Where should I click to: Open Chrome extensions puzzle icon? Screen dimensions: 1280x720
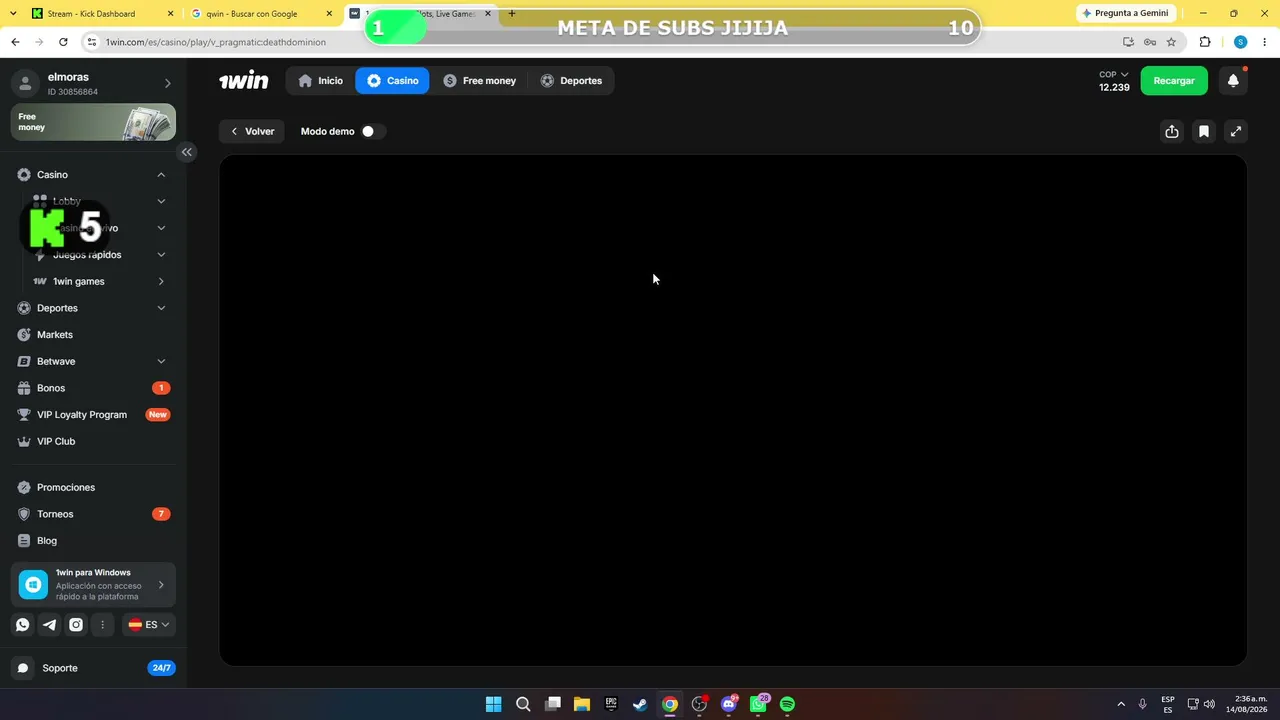(x=1204, y=42)
